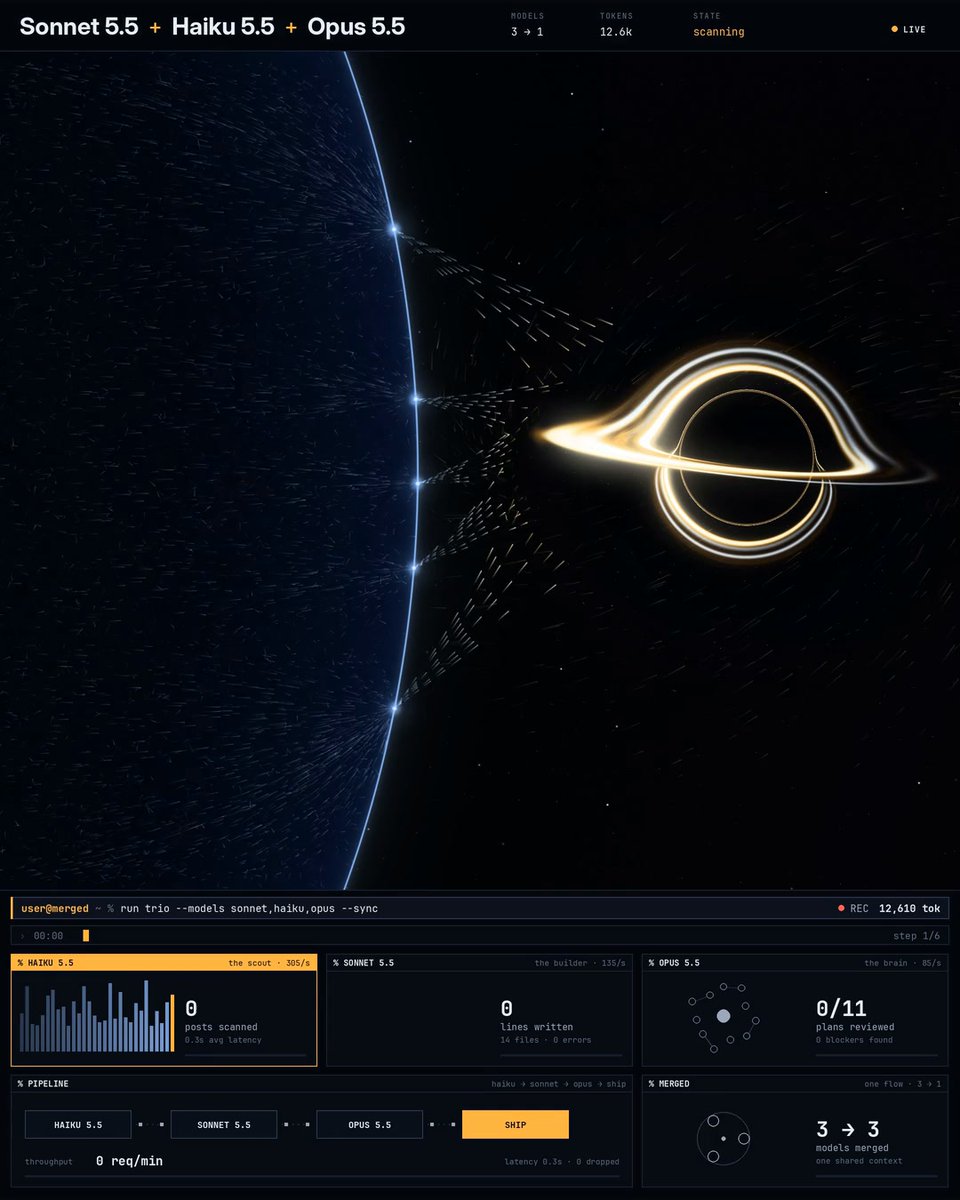This screenshot has height=1200, width=960.
Task: Click the play arrow beside 00:00
Action: tap(22, 936)
